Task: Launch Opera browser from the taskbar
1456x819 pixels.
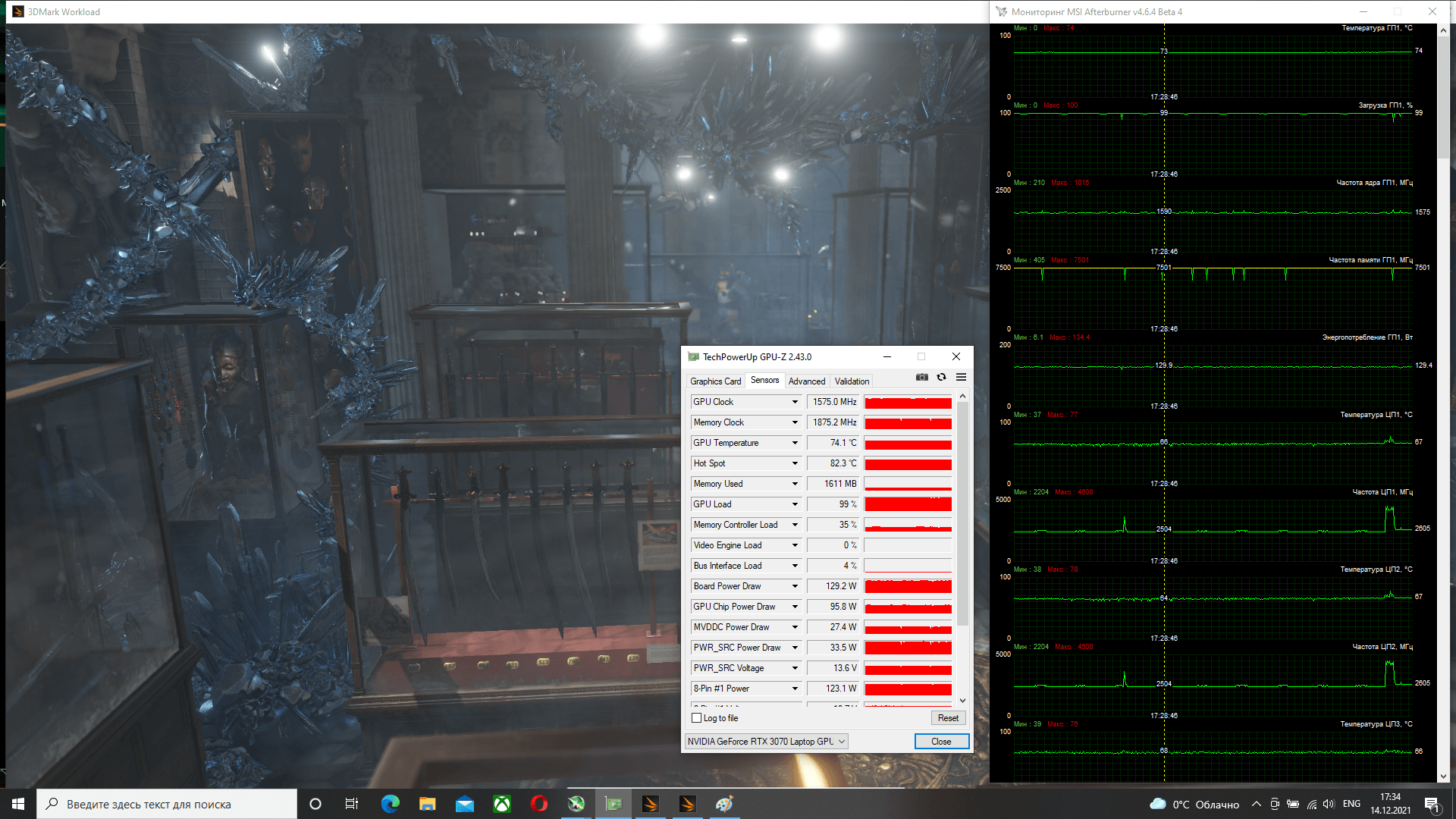Action: (539, 804)
